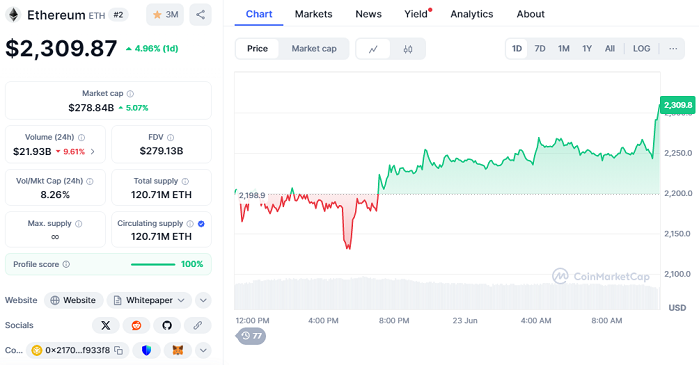The height and width of the screenshot is (365, 699).
Task: Open the Reddit social link
Action: click(136, 325)
